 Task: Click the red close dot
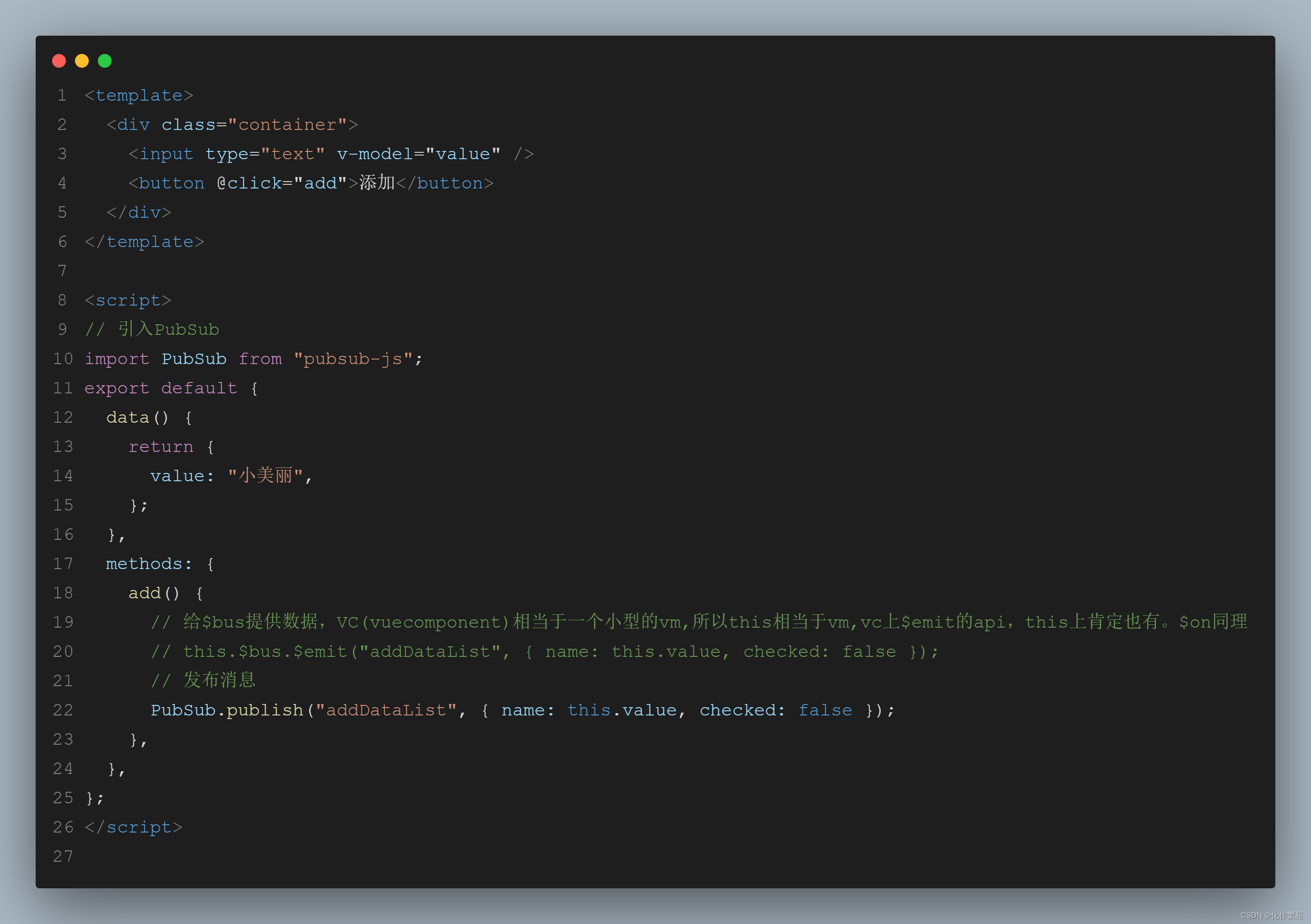[59, 61]
